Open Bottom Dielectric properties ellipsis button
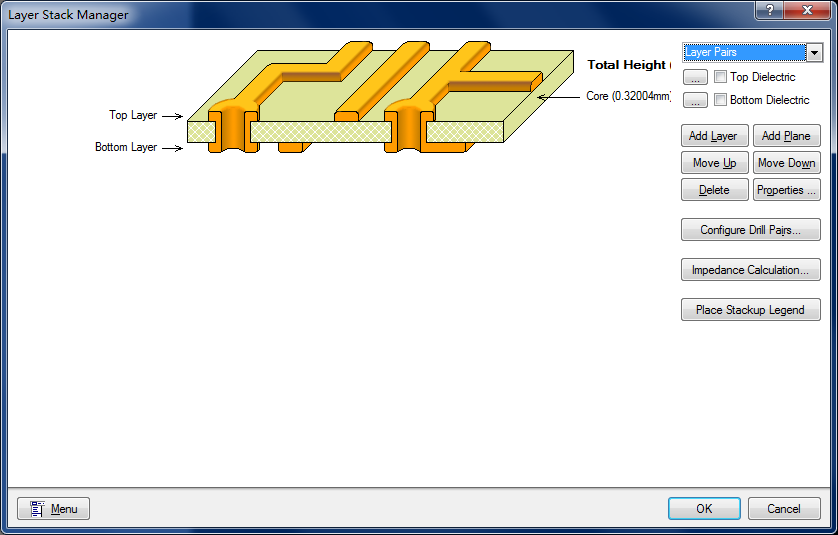Image resolution: width=838 pixels, height=535 pixels. [x=695, y=100]
